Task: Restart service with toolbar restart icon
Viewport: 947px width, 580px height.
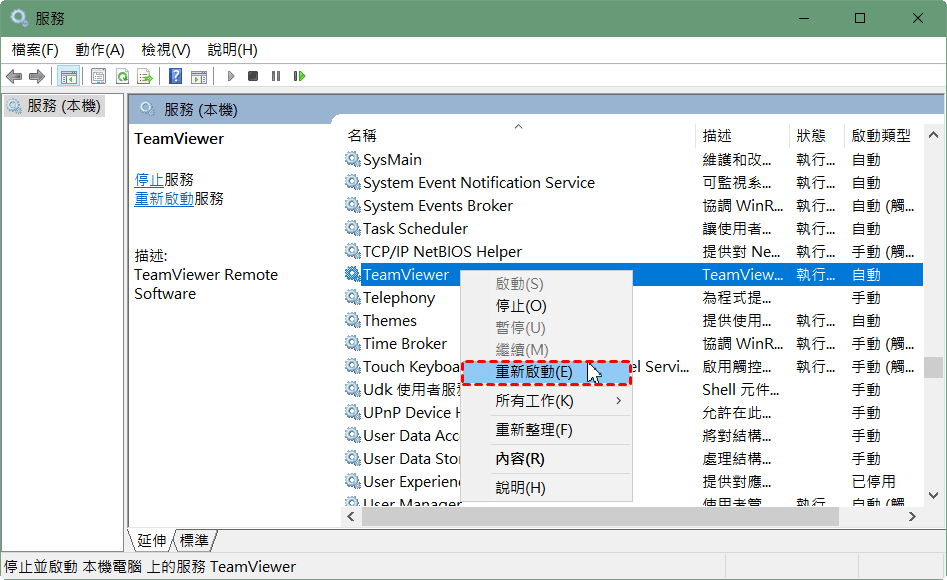Action: pyautogui.click(x=300, y=76)
